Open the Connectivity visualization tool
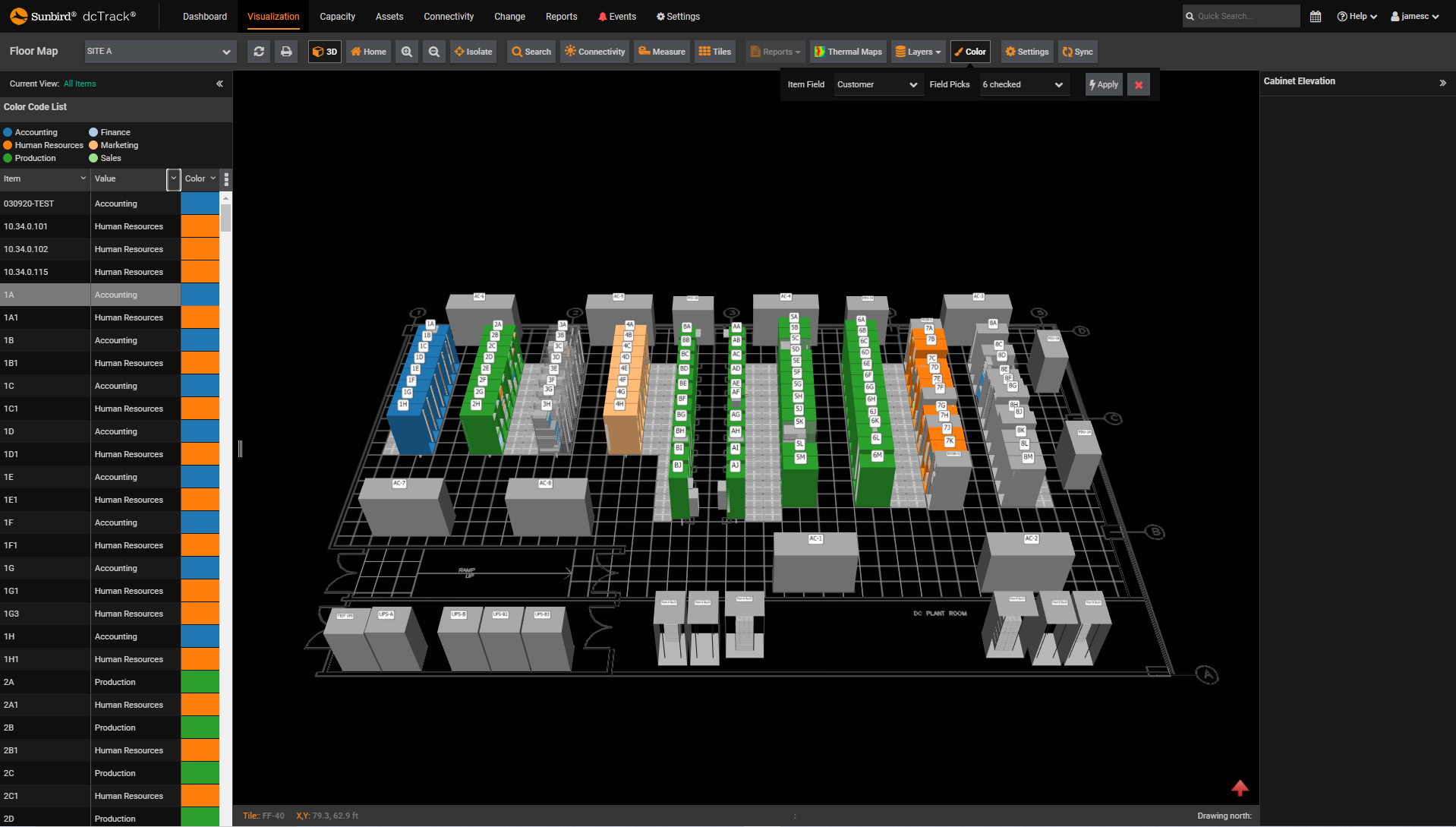 (x=594, y=52)
